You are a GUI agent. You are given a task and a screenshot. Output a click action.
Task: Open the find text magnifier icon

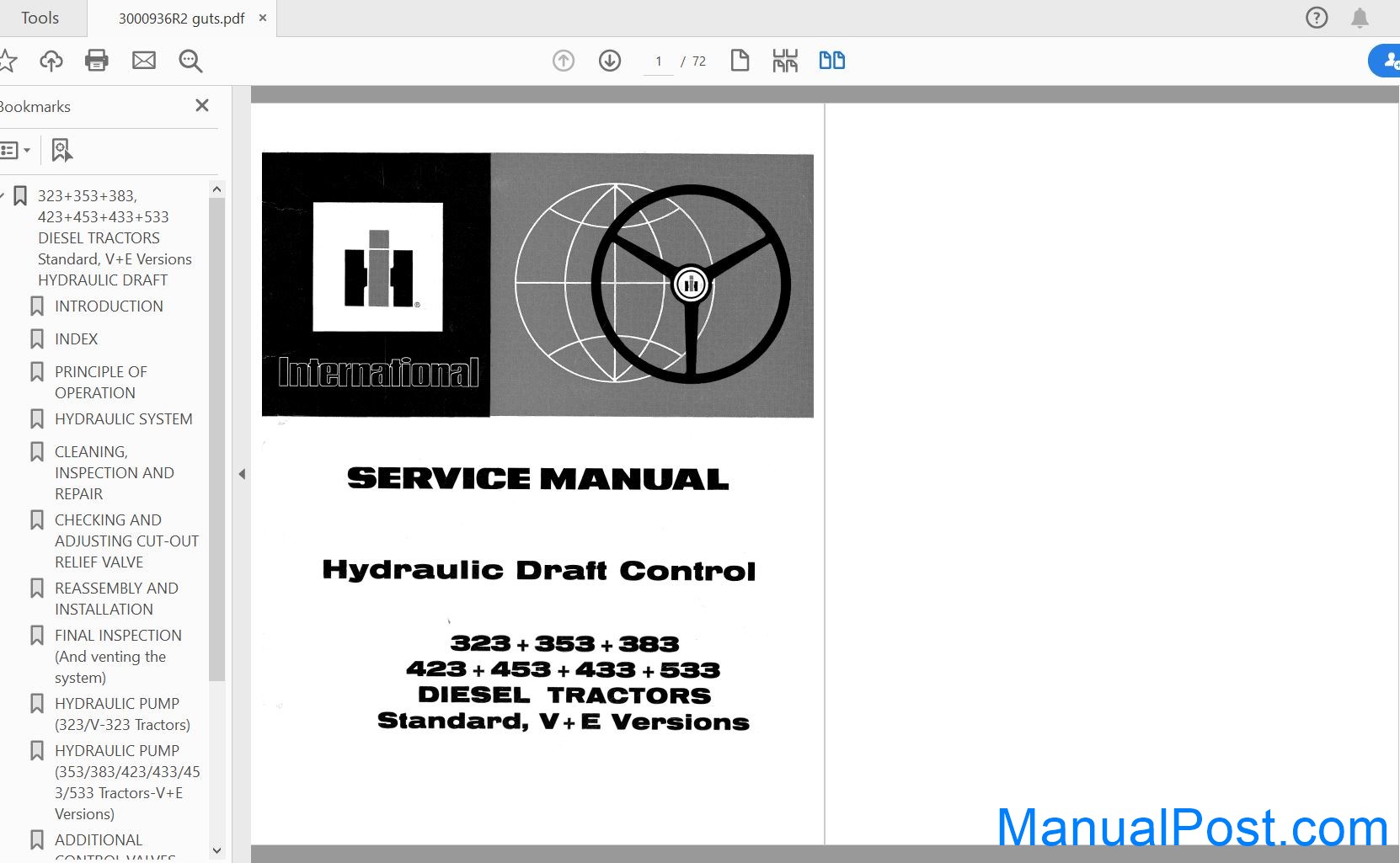(190, 61)
